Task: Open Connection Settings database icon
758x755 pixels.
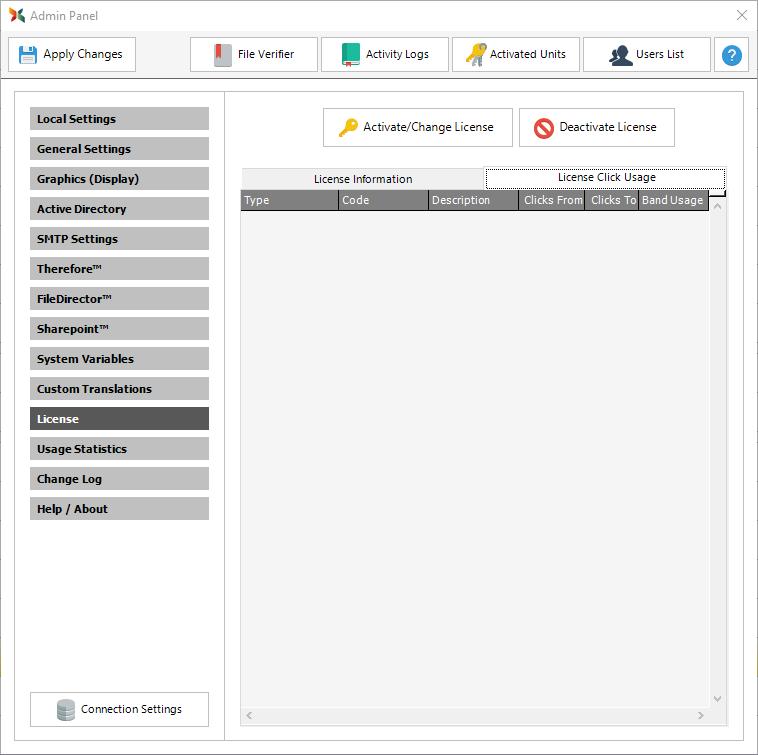Action: click(66, 710)
